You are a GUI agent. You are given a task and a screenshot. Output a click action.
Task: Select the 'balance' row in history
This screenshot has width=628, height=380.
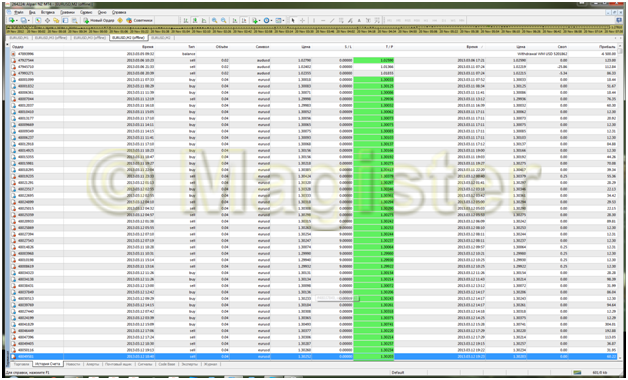click(314, 54)
